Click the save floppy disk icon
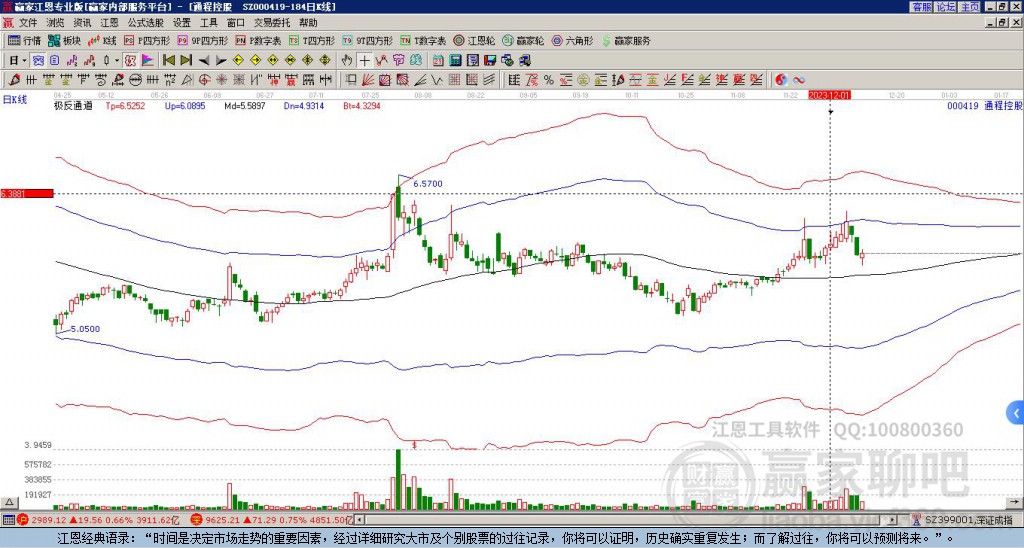This screenshot has height=548, width=1024. 490,61
